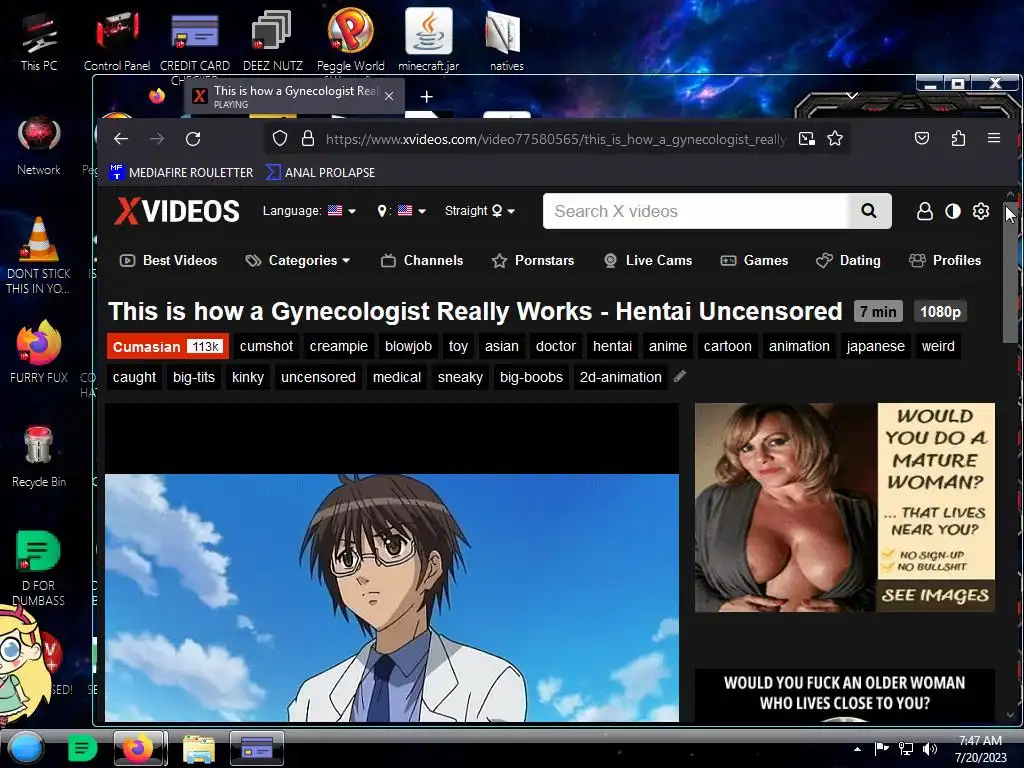This screenshot has width=1024, height=768.
Task: Open the Profiles nav item
Action: pyautogui.click(x=945, y=261)
